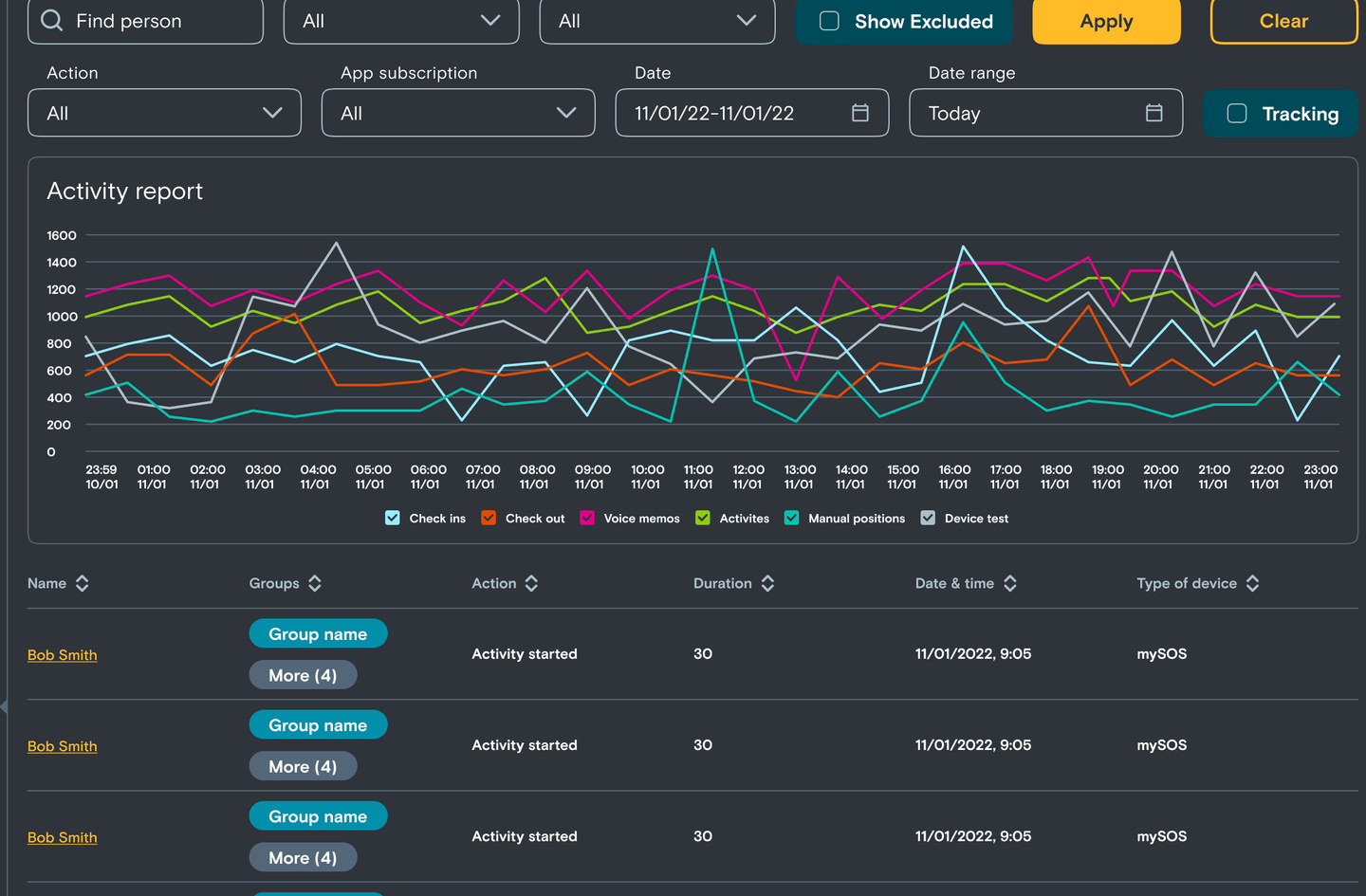Expand the Action filter dropdown
The image size is (1366, 896).
coord(164,113)
